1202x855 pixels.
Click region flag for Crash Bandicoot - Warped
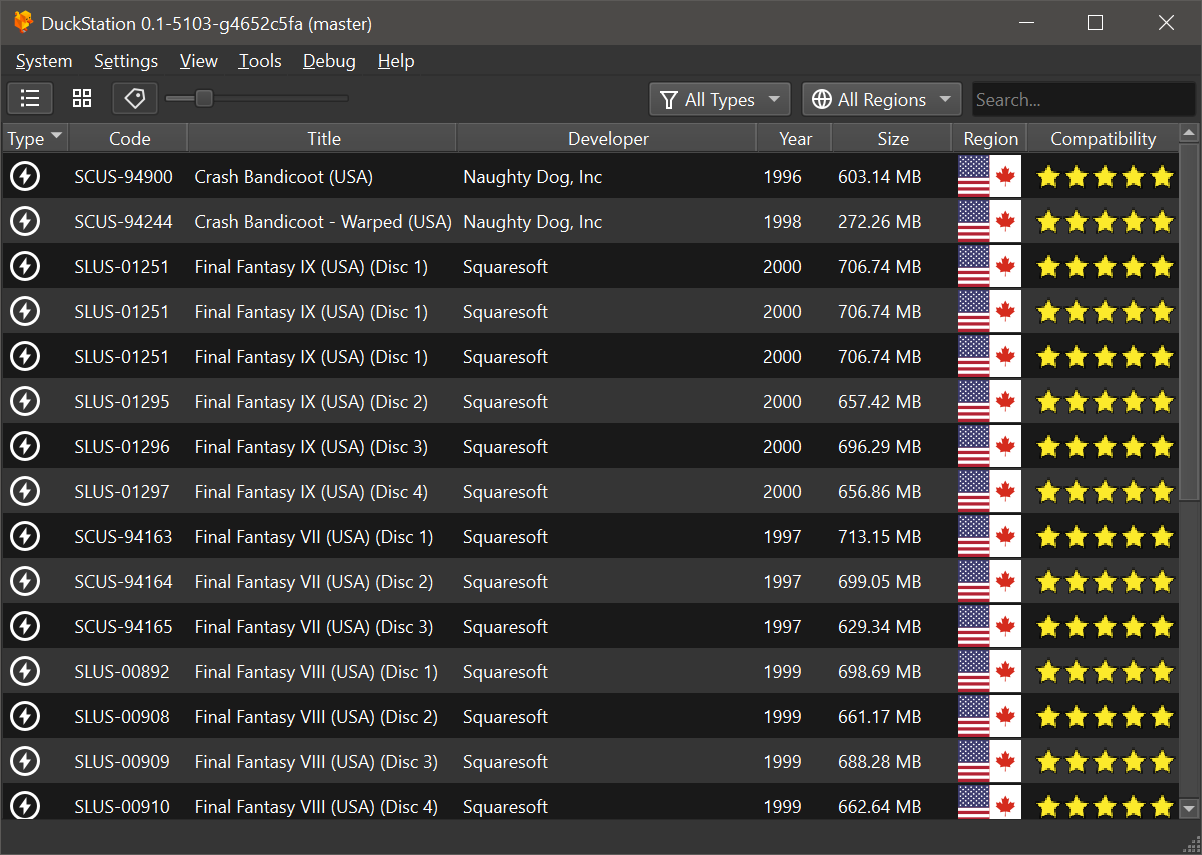(989, 222)
